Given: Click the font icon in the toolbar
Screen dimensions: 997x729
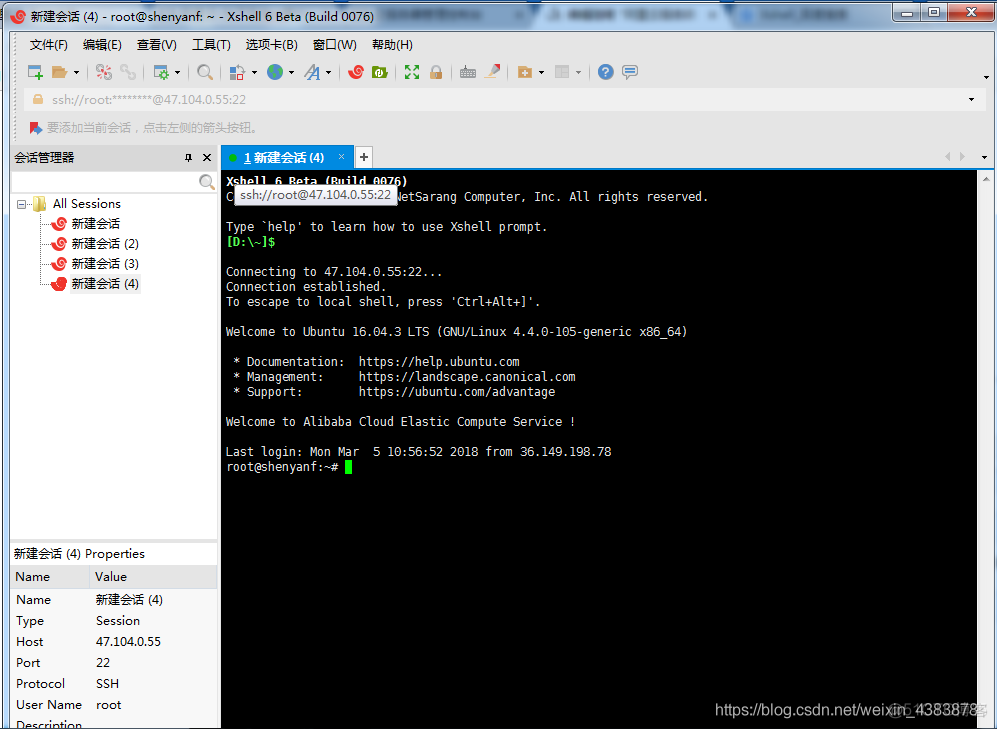Looking at the screenshot, I should [312, 72].
